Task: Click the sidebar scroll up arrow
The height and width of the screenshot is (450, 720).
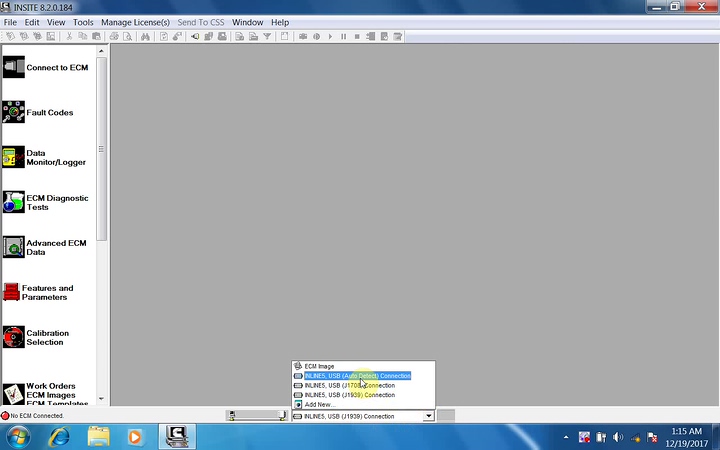Action: click(x=101, y=51)
